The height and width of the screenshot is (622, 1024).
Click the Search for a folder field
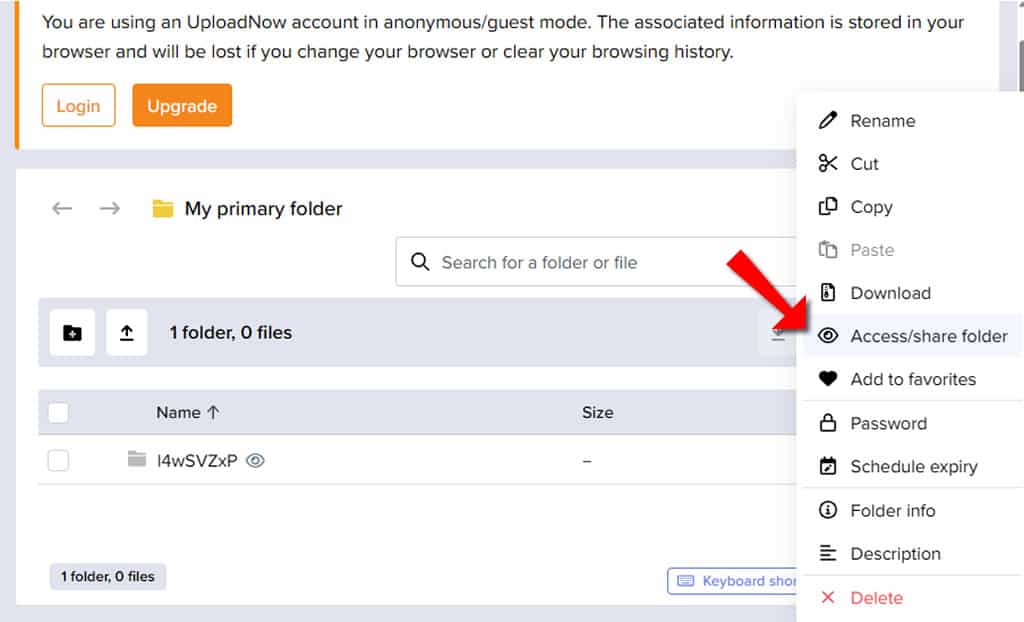596,262
